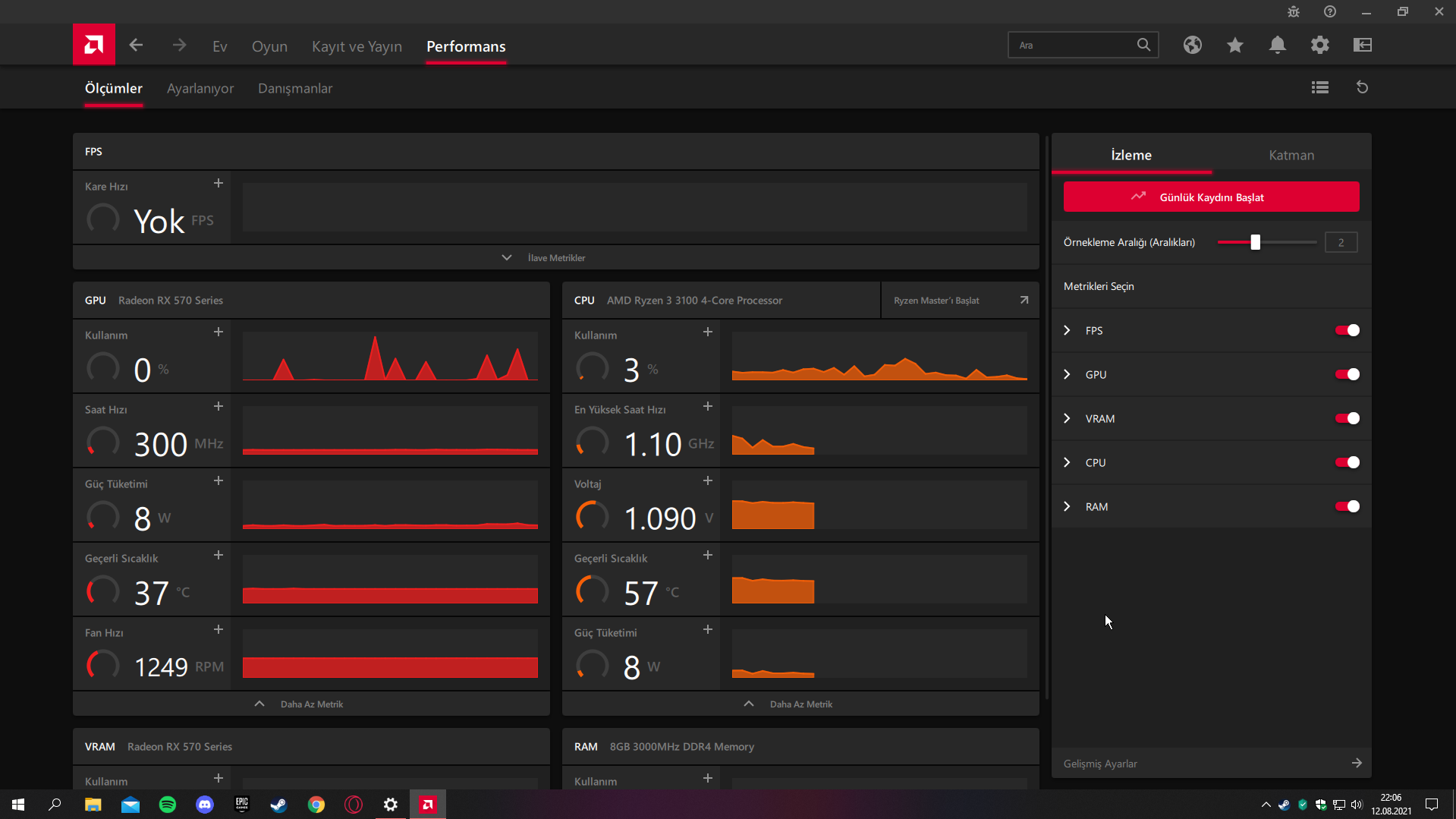Open the Ev tab
Image resolution: width=1456 pixels, height=819 pixels.
(220, 46)
